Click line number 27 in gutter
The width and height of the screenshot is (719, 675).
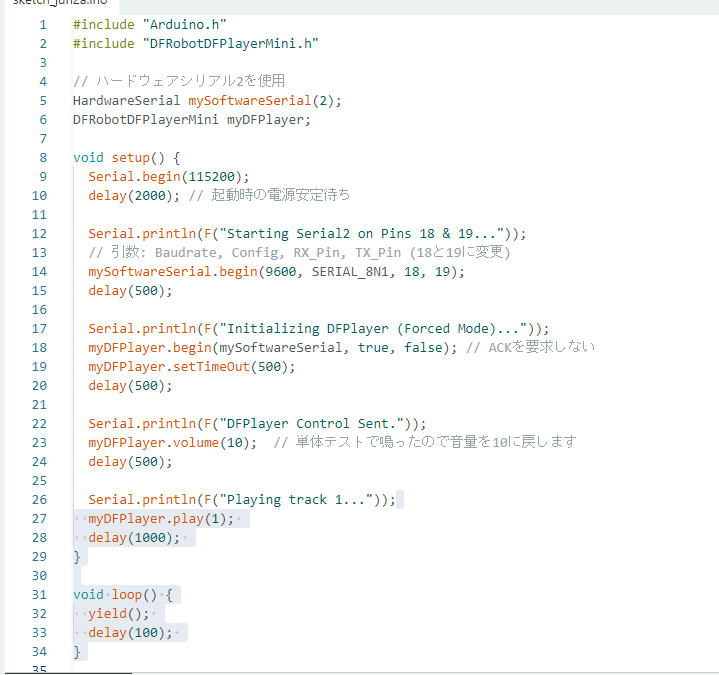tap(39, 519)
